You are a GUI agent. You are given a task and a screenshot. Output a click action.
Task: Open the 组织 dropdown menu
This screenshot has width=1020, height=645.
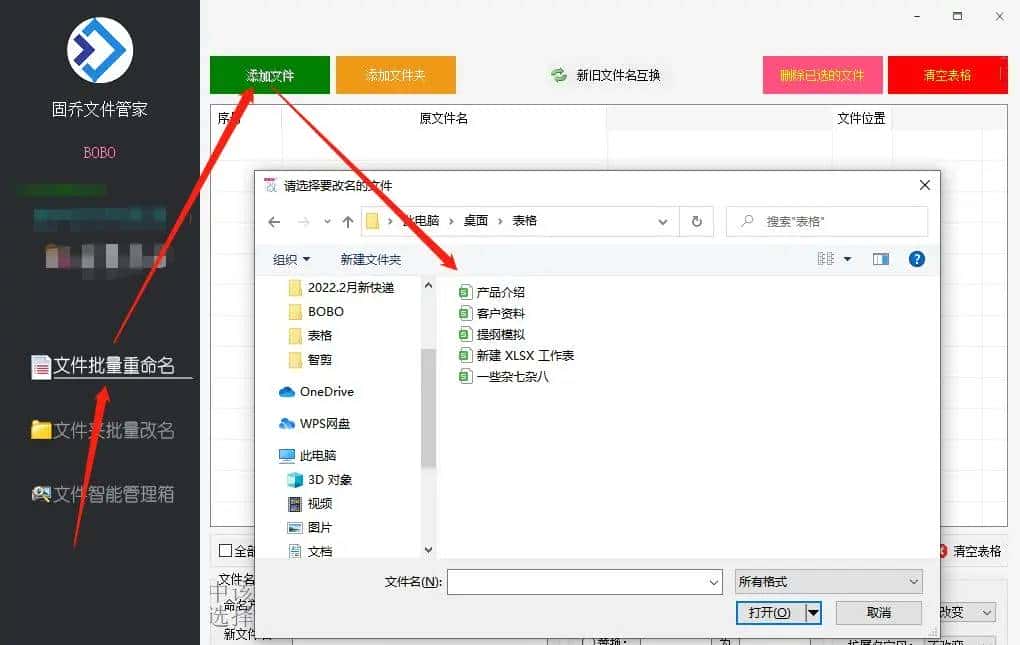[290, 259]
